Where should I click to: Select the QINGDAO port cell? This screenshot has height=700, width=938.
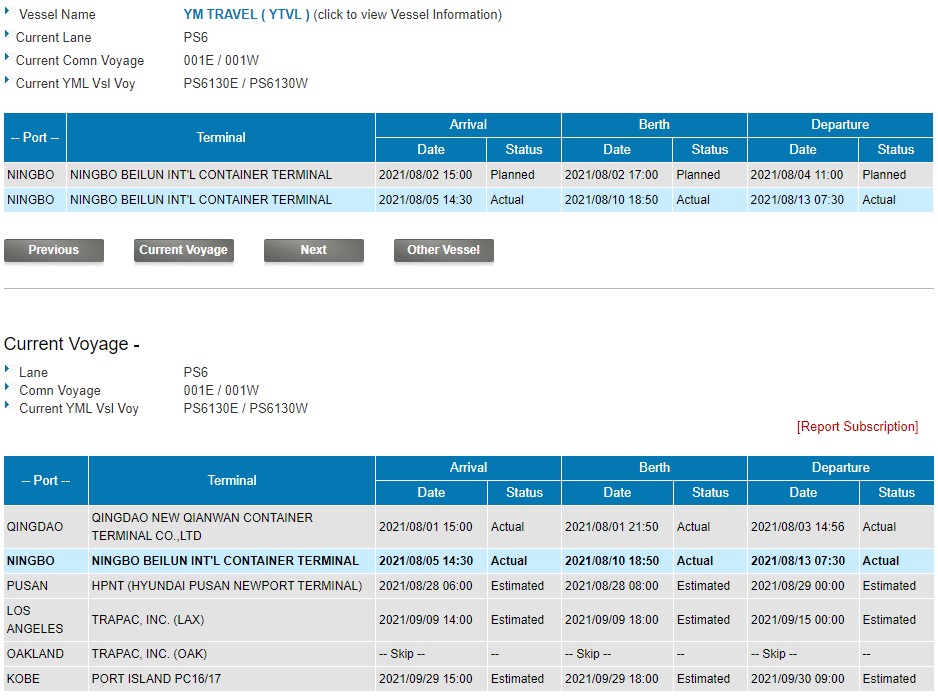(35, 527)
